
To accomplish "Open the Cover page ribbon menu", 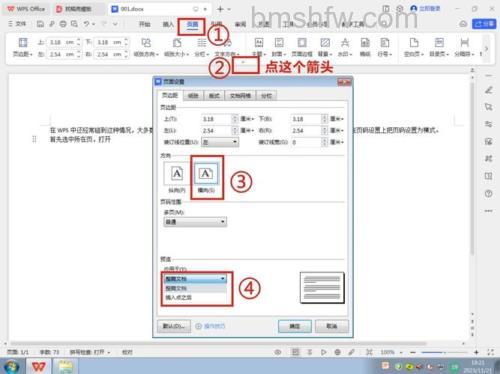I will (x=279, y=47).
